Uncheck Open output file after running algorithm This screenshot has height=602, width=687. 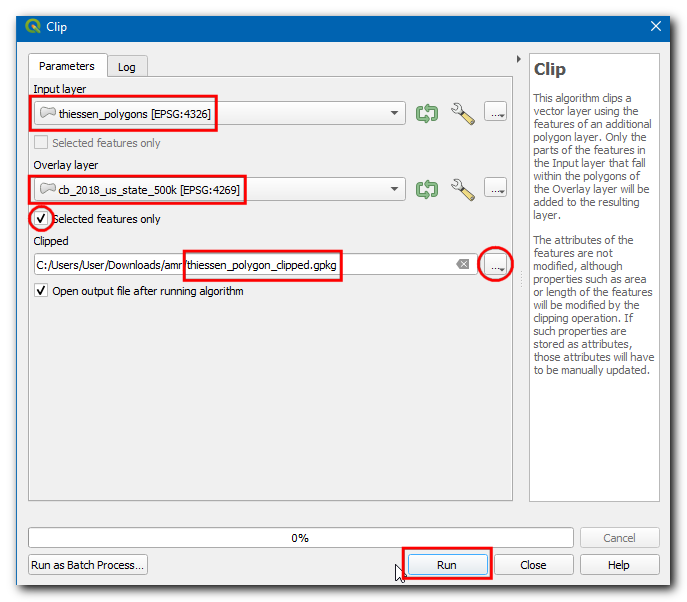(x=41, y=291)
